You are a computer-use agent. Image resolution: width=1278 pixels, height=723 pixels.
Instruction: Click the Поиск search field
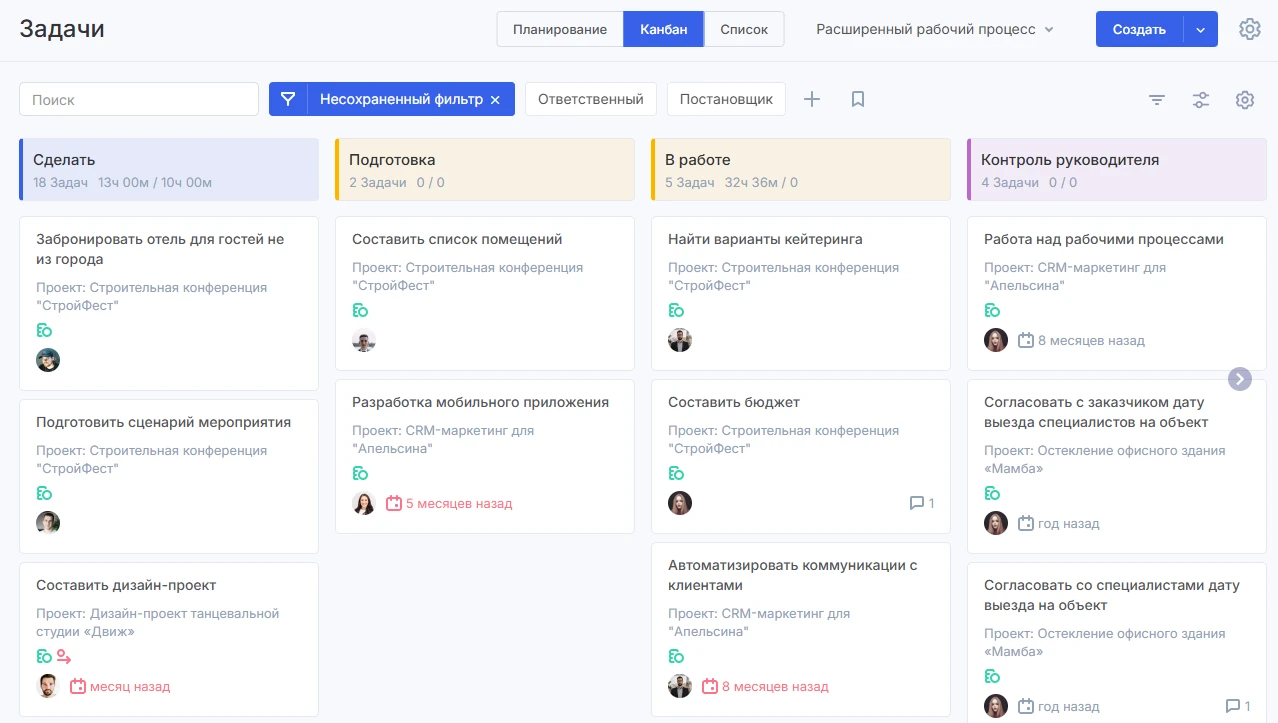click(x=139, y=99)
